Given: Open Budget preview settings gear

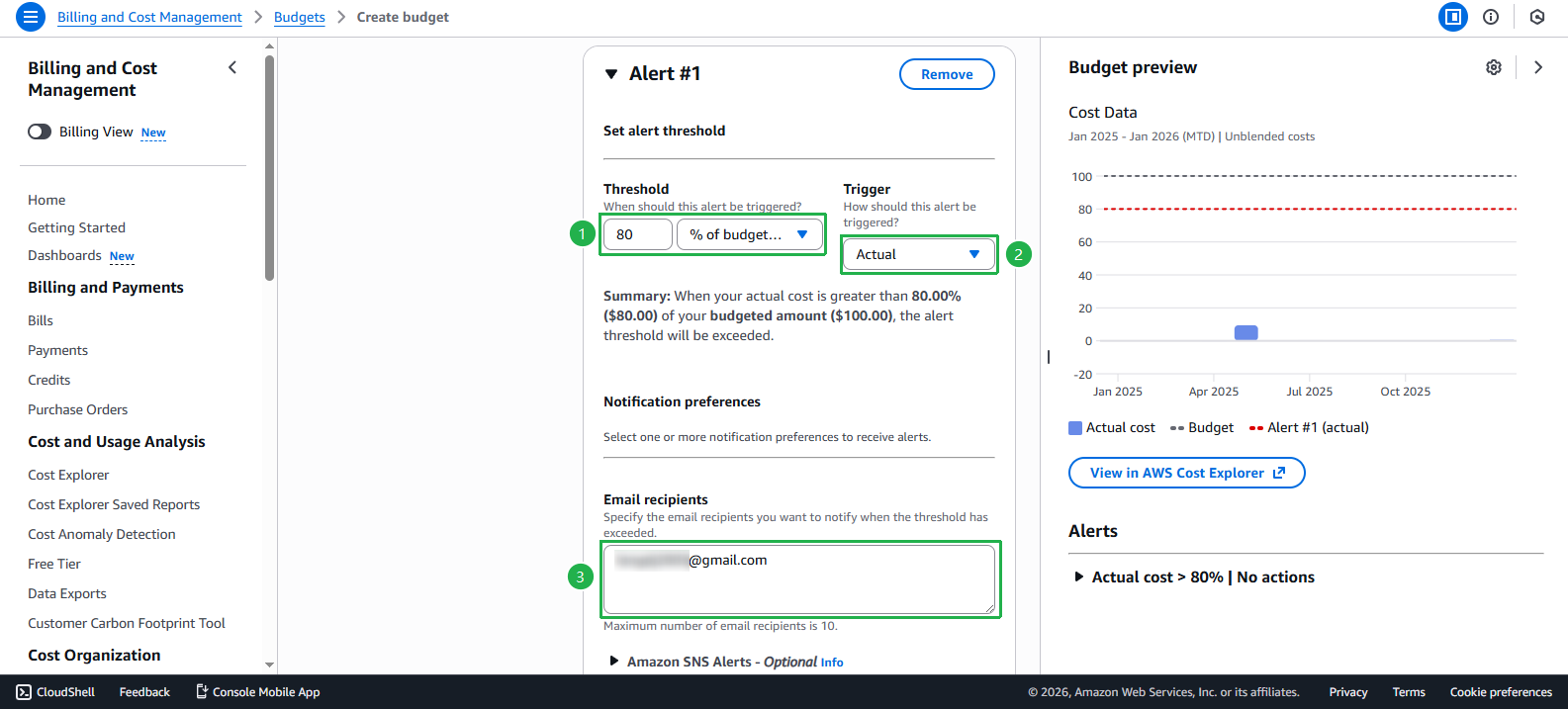Looking at the screenshot, I should (1494, 67).
